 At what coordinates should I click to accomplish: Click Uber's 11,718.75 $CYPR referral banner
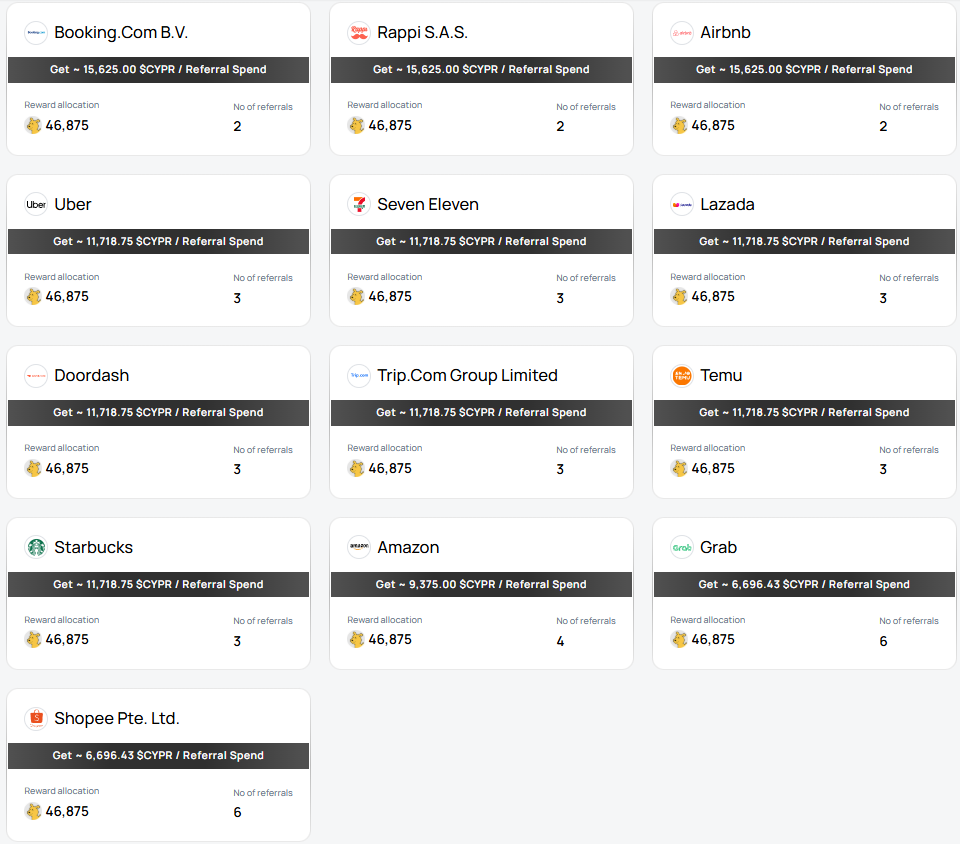(x=159, y=241)
